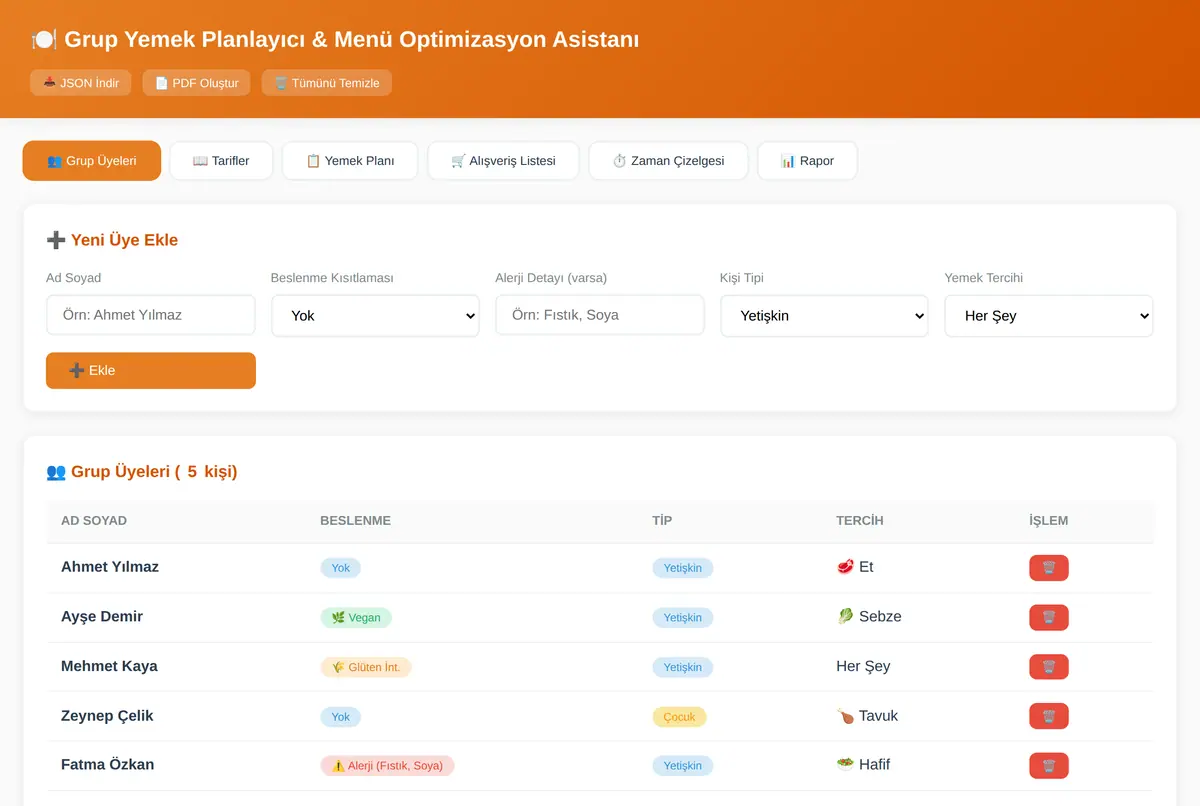1200x806 pixels.
Task: Remove Mehmet Kaya using trash icon
Action: [x=1048, y=667]
